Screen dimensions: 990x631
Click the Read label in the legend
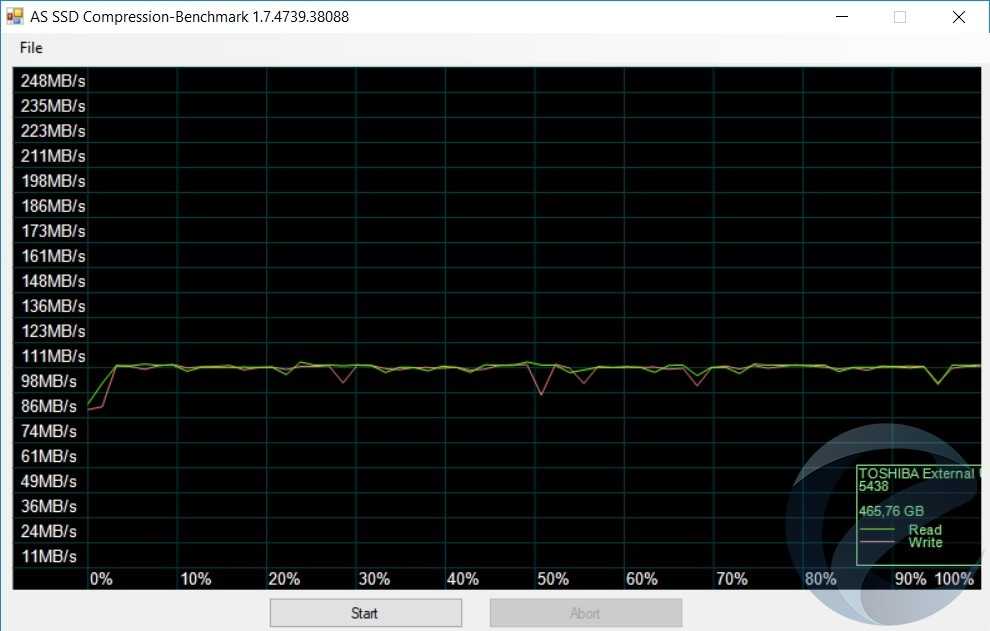(924, 530)
